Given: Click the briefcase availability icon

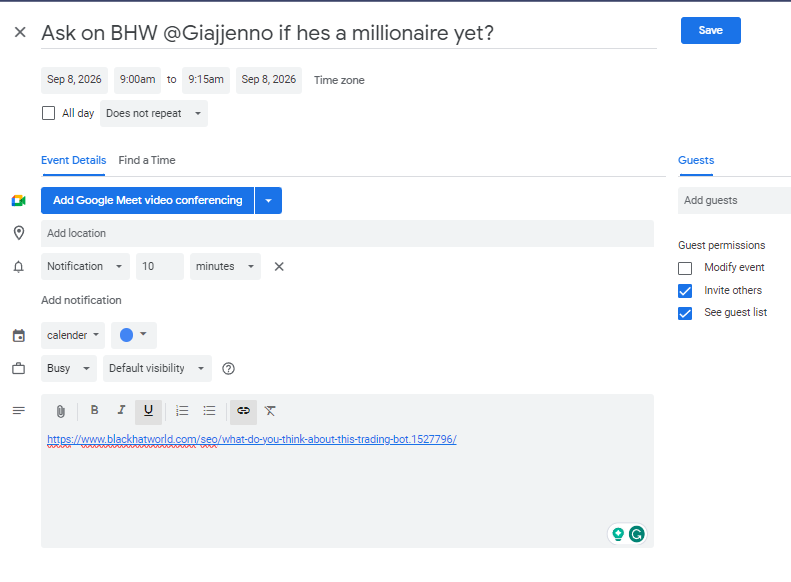Looking at the screenshot, I should click(x=19, y=369).
